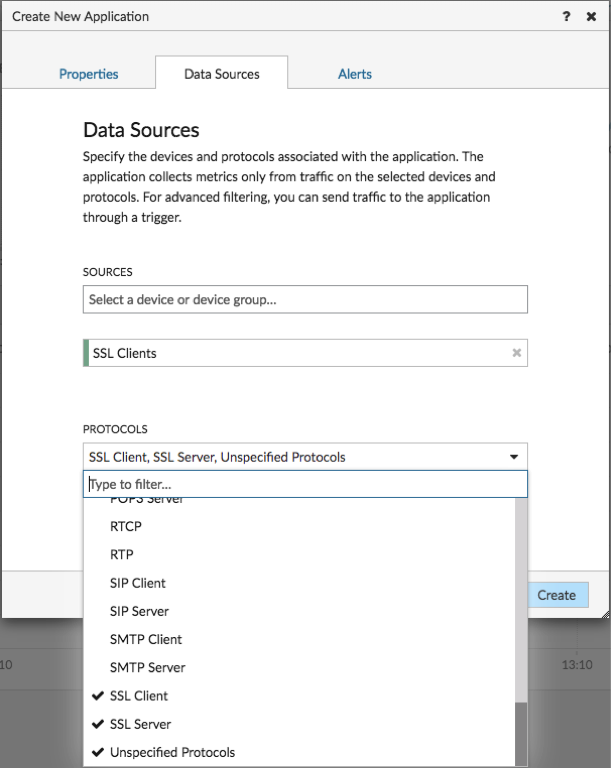Click the Create button
Image resolution: width=611 pixels, height=769 pixels.
(557, 595)
